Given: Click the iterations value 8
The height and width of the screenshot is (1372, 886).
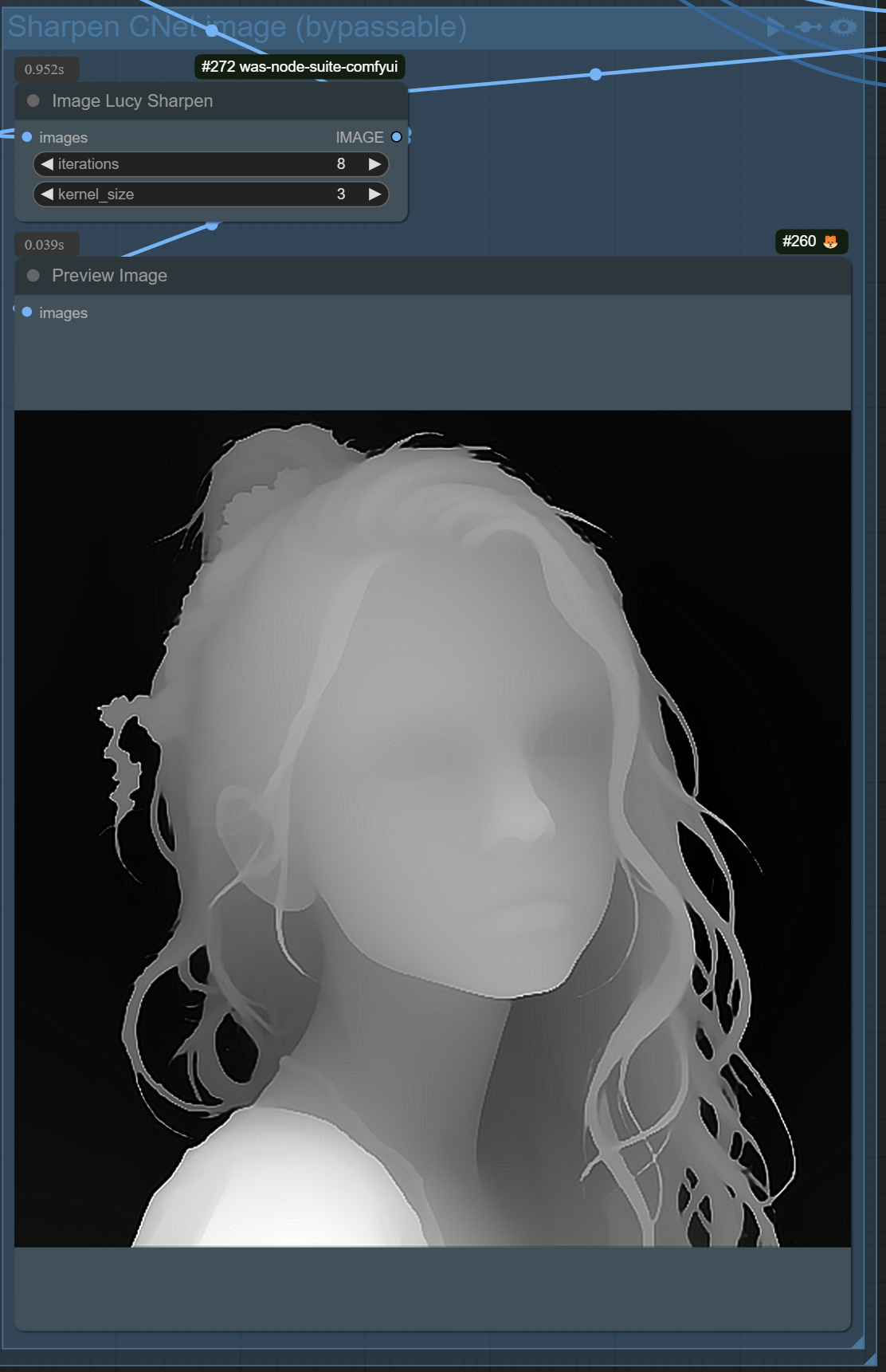Looking at the screenshot, I should point(341,163).
